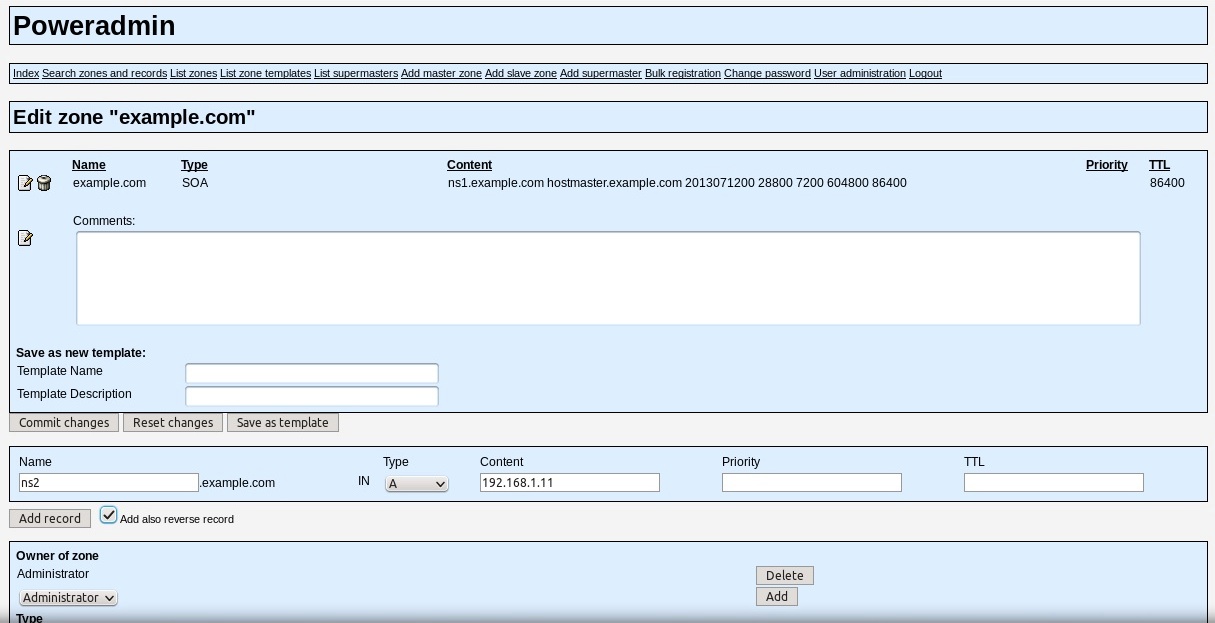Delete the example.com SOA record trash icon
Viewport: 1215px width, 623px height.
pos(44,183)
